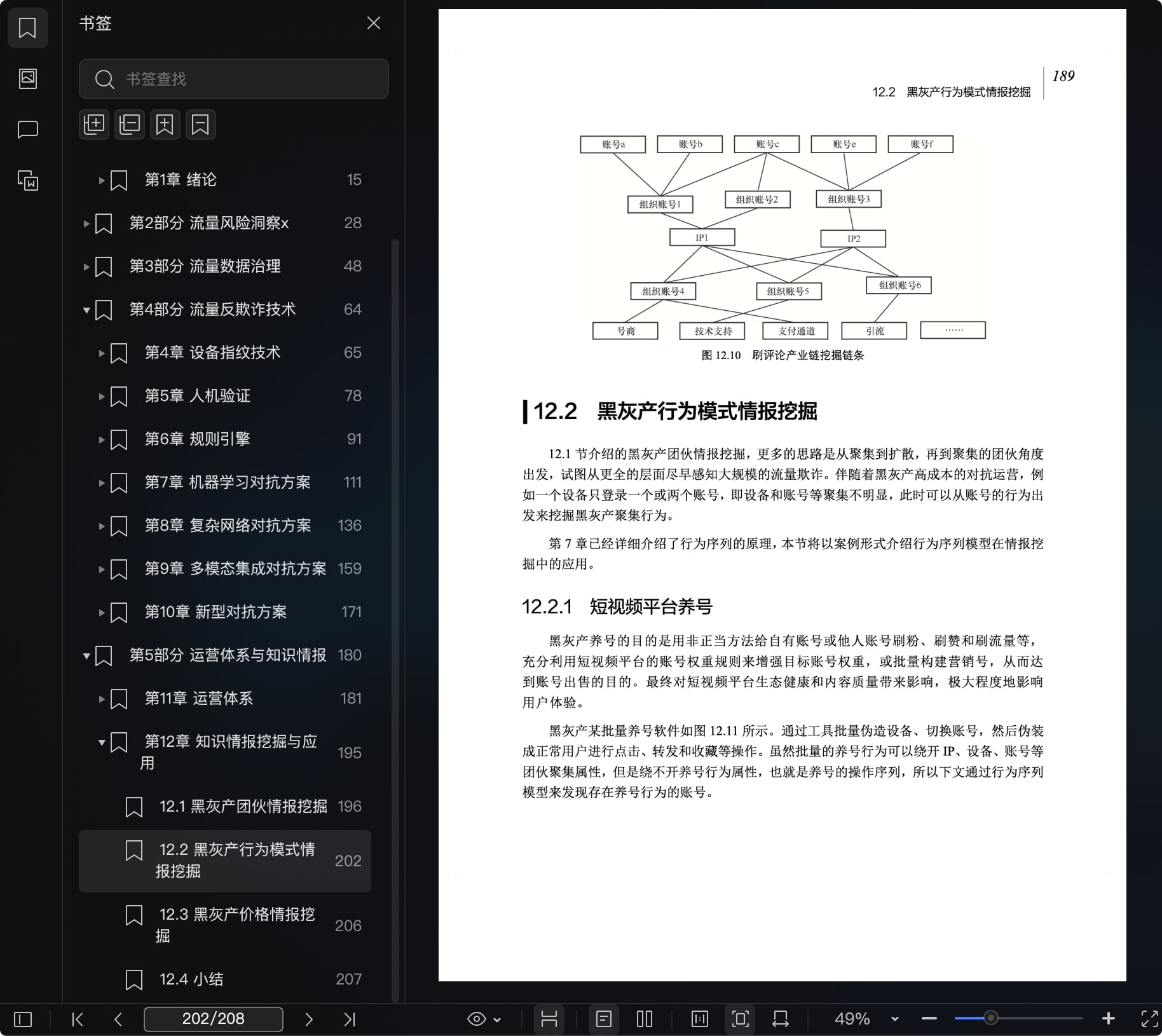Remove bookmark icon
The width and height of the screenshot is (1162, 1036).
201,125
